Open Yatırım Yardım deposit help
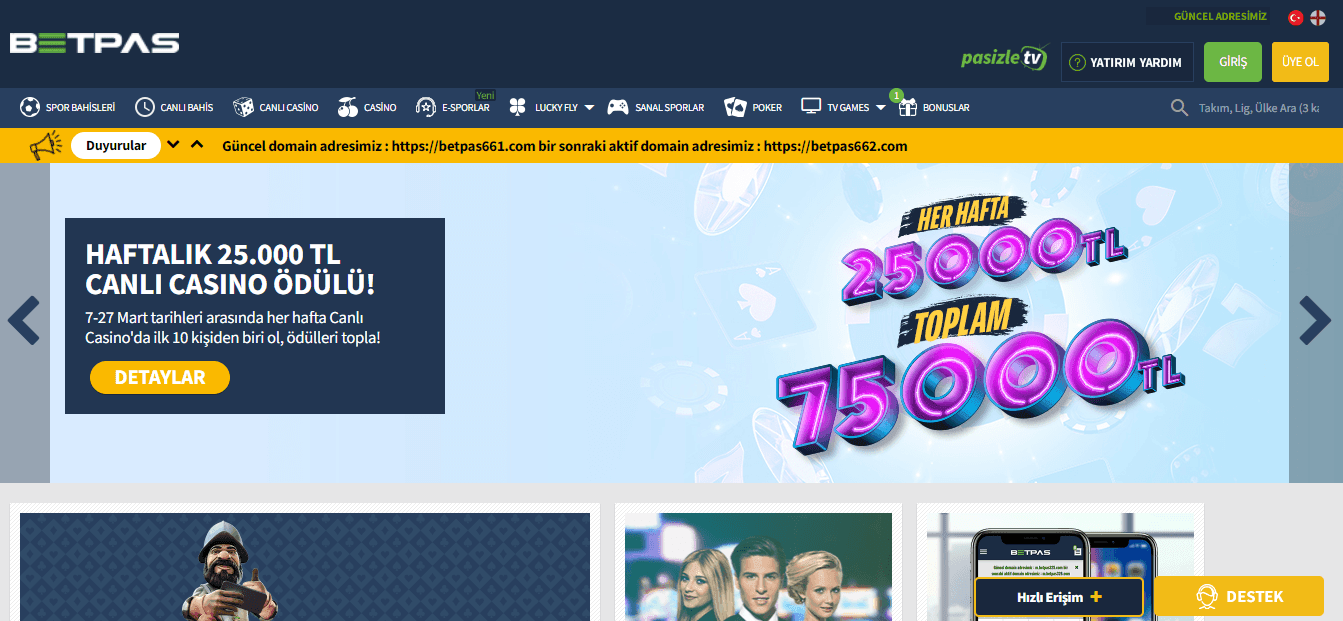Viewport: 1343px width, 621px height. pyautogui.click(x=1127, y=62)
